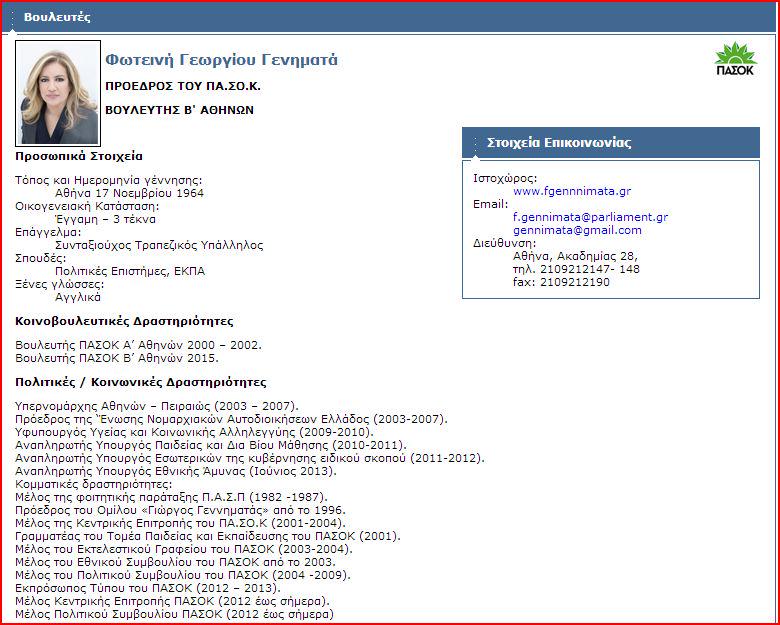Click the Πολιτικές / Κοινωνικές Δραστηριότητες heading
The image size is (780, 625).
click(x=141, y=382)
